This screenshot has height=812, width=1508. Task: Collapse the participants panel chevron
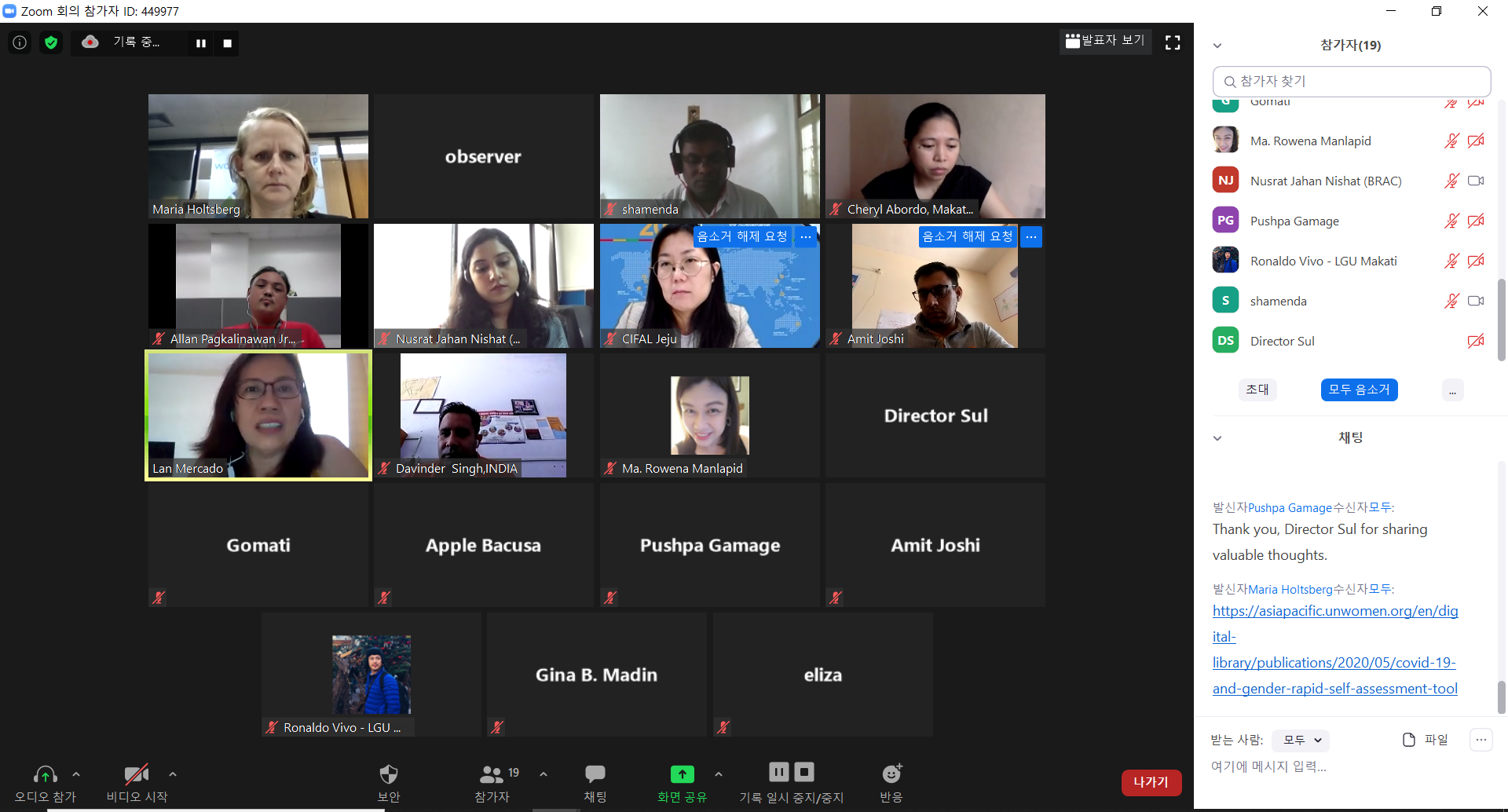coord(1217,46)
